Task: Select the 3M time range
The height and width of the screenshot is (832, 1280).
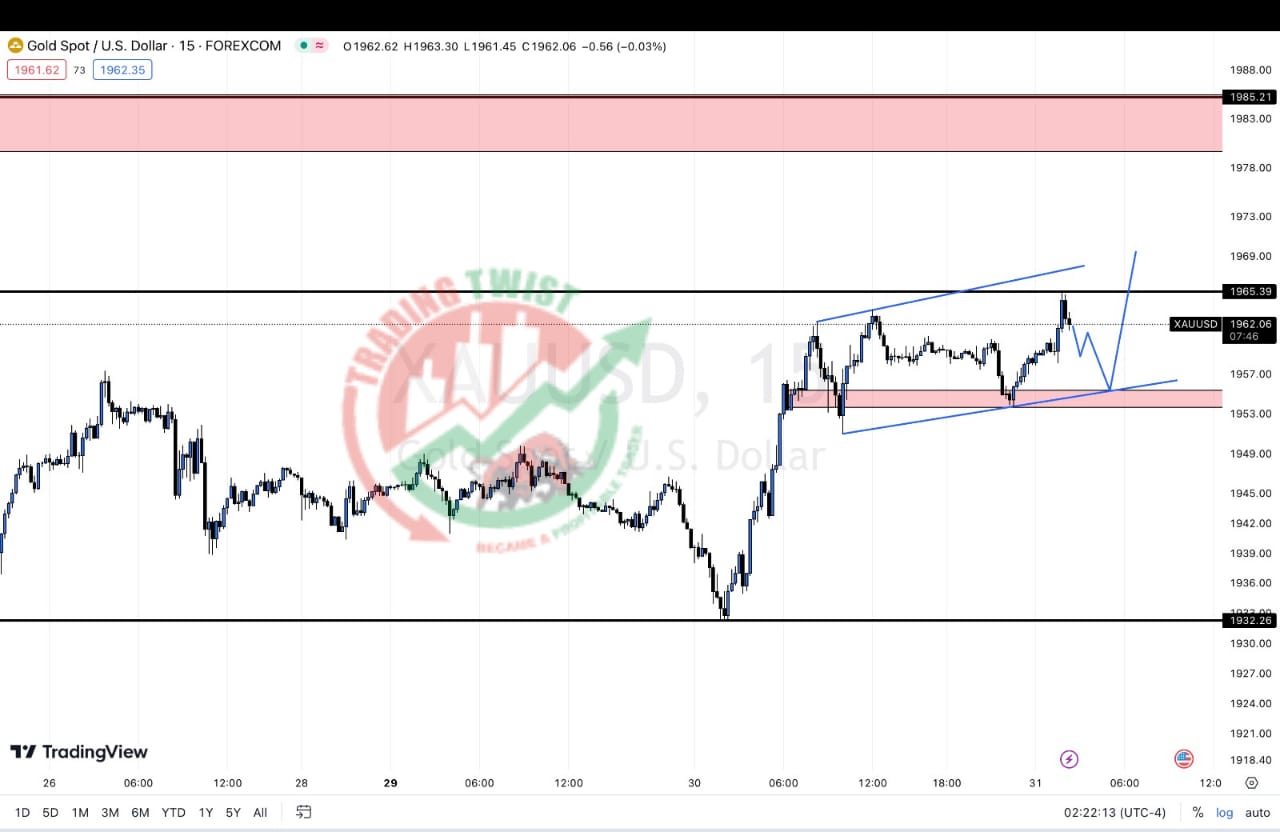Action: (110, 813)
